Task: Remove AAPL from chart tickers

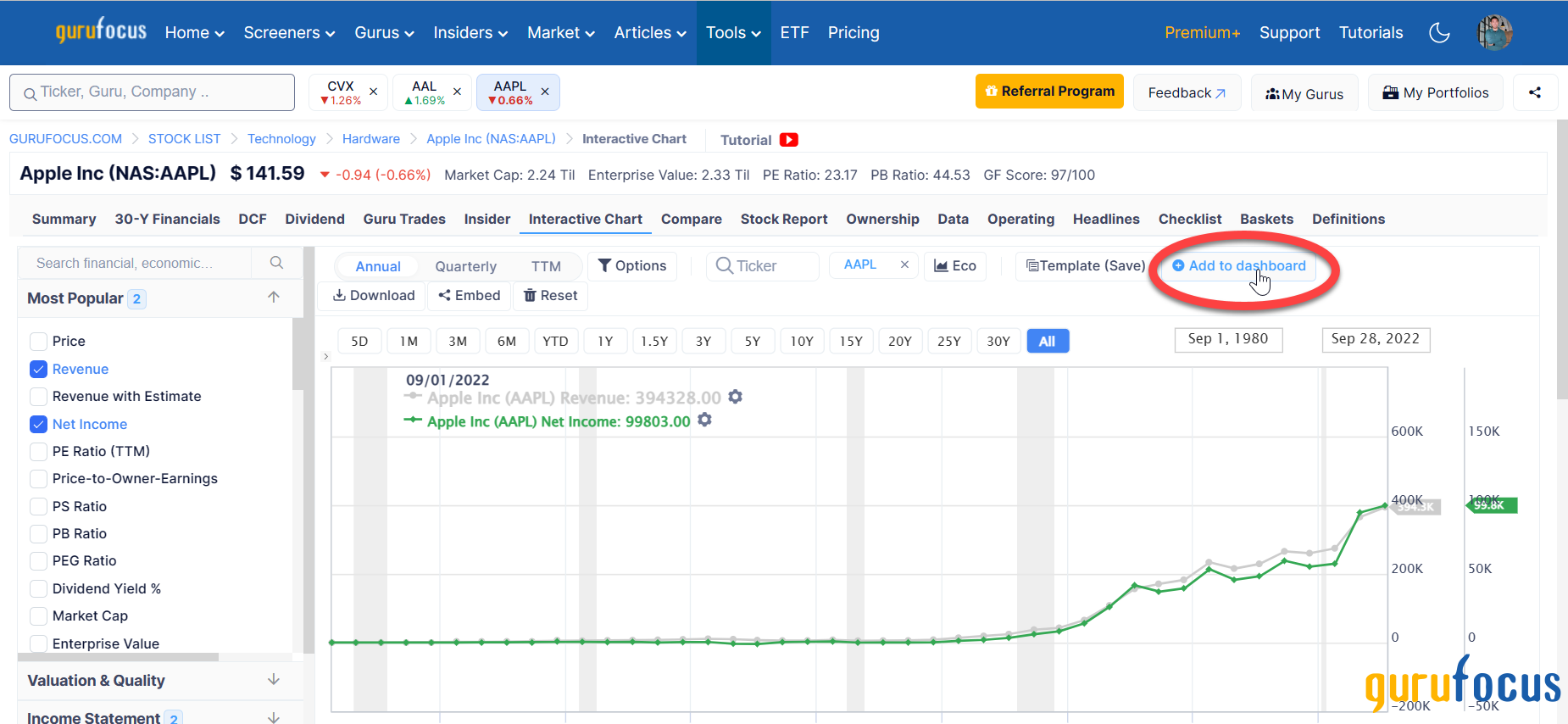Action: 904,265
